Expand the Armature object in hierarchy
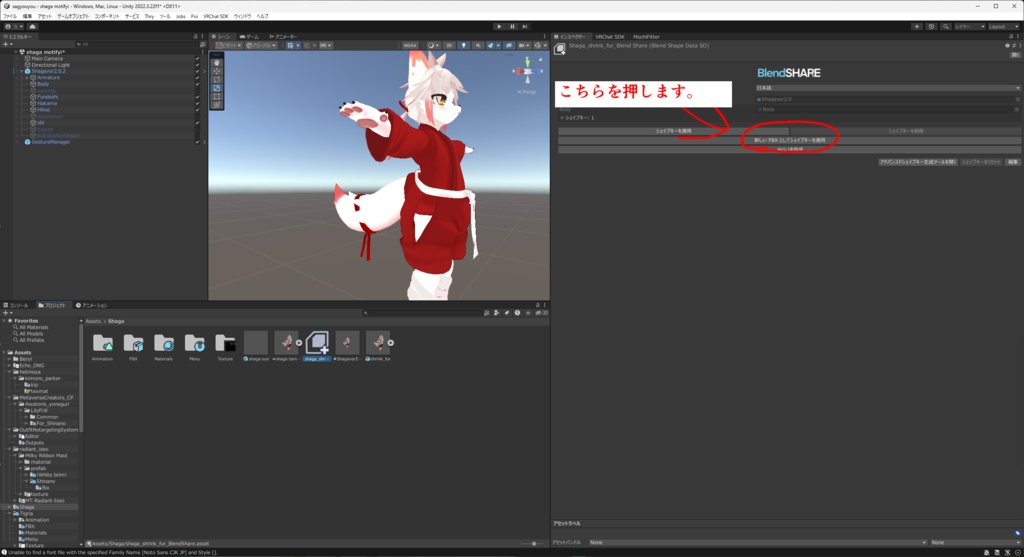This screenshot has height=557, width=1024. tap(27, 78)
